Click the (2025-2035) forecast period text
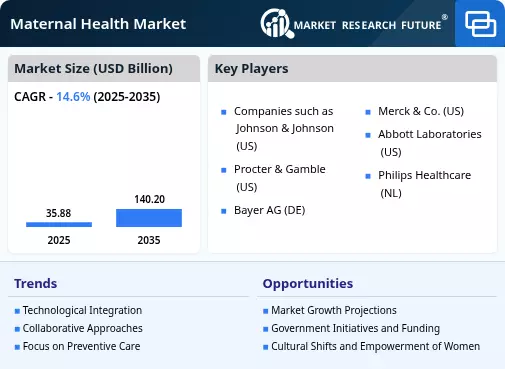Viewport: 505px width, 369px height. click(x=127, y=97)
